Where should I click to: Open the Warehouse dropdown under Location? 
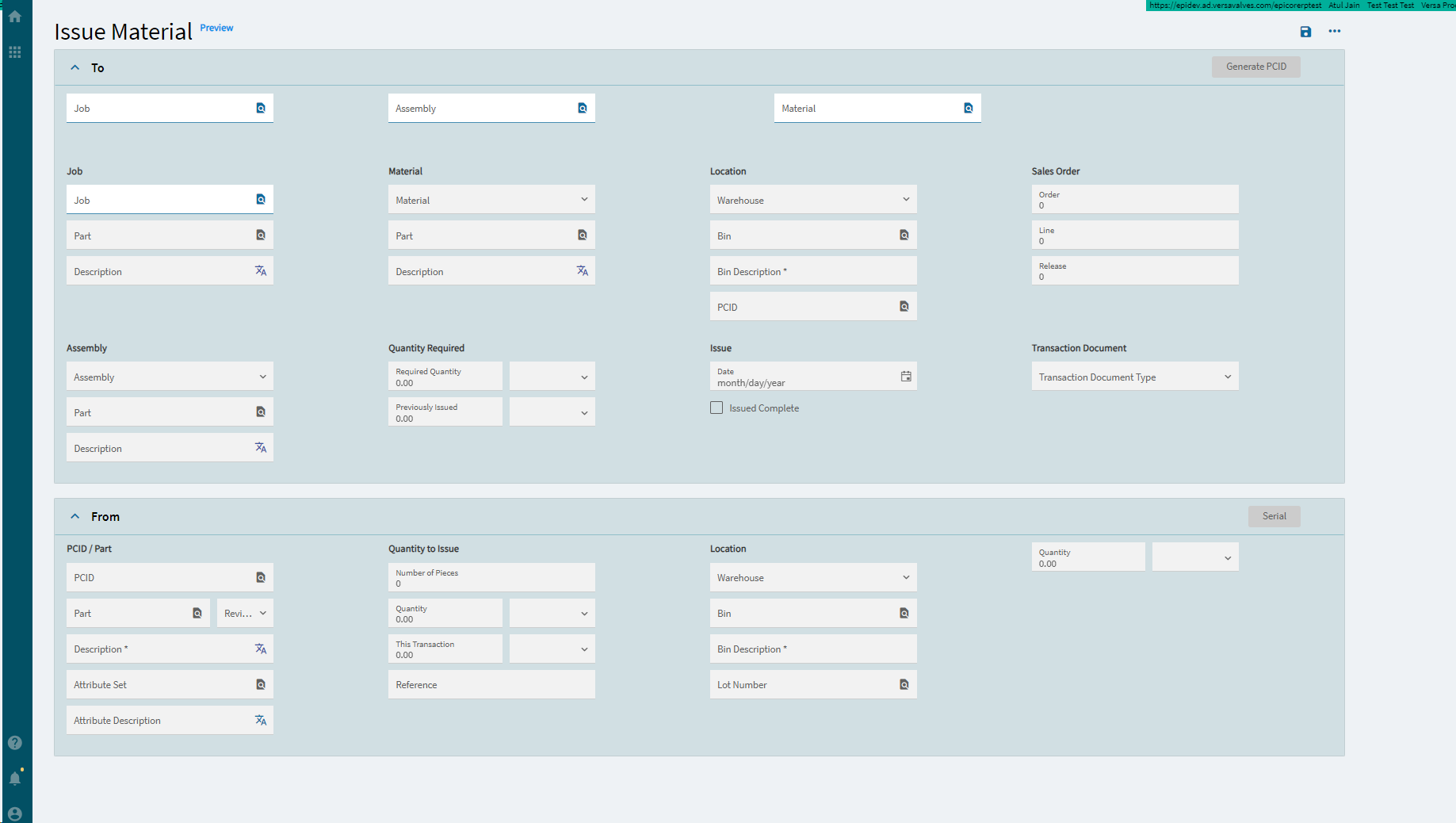point(905,199)
